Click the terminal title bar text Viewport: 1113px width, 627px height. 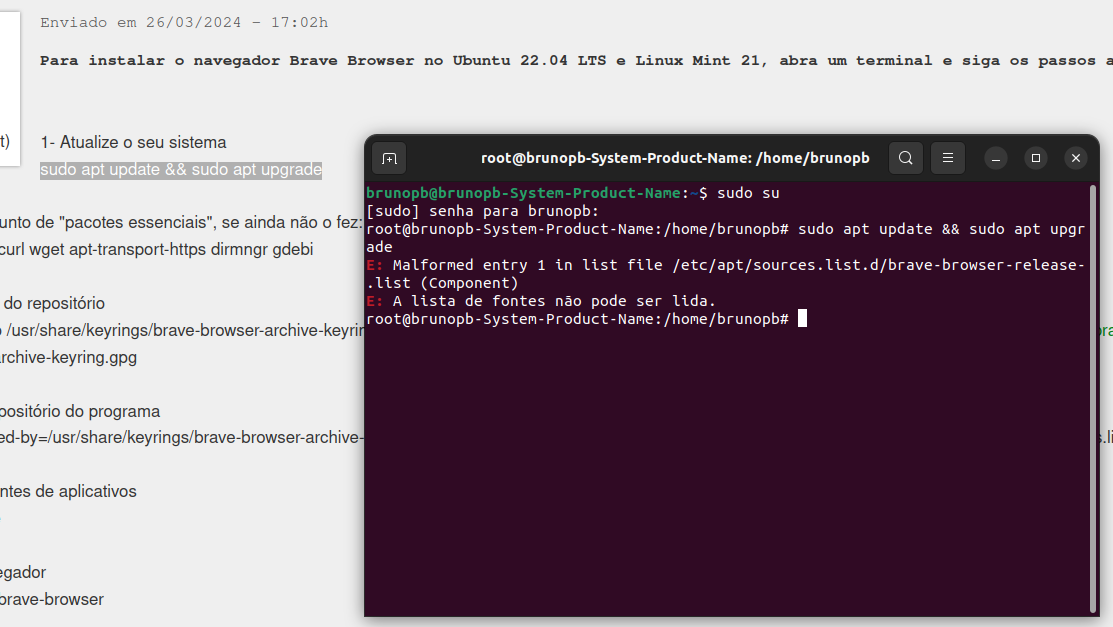(675, 158)
